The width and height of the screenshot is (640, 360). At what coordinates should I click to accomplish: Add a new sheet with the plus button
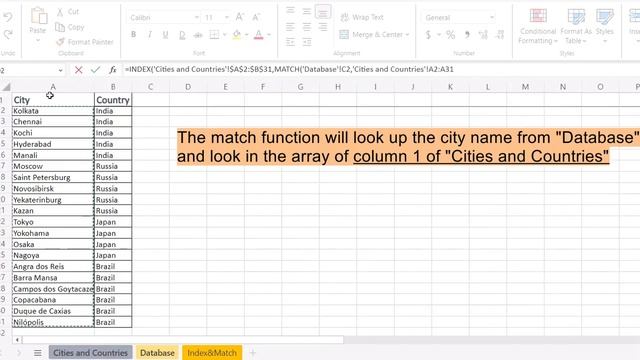tap(252, 353)
